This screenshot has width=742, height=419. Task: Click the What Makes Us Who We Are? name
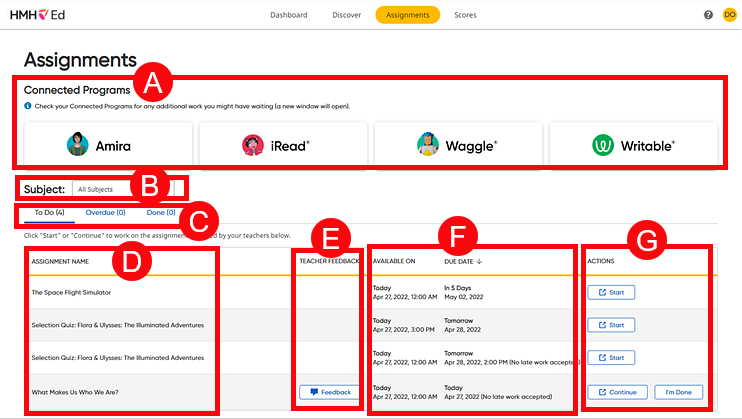(75, 392)
